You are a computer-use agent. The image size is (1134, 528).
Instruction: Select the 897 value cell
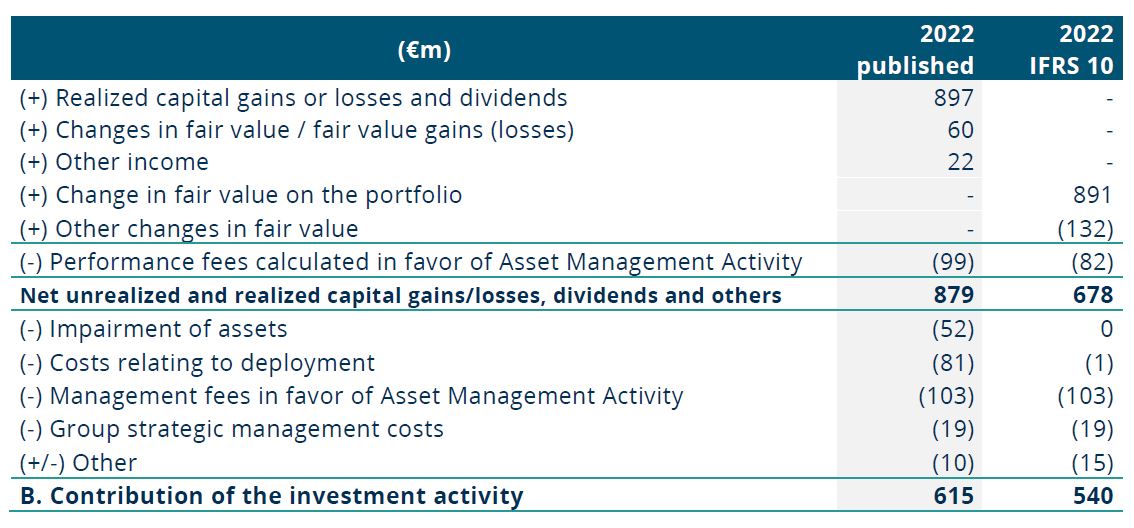click(x=955, y=97)
